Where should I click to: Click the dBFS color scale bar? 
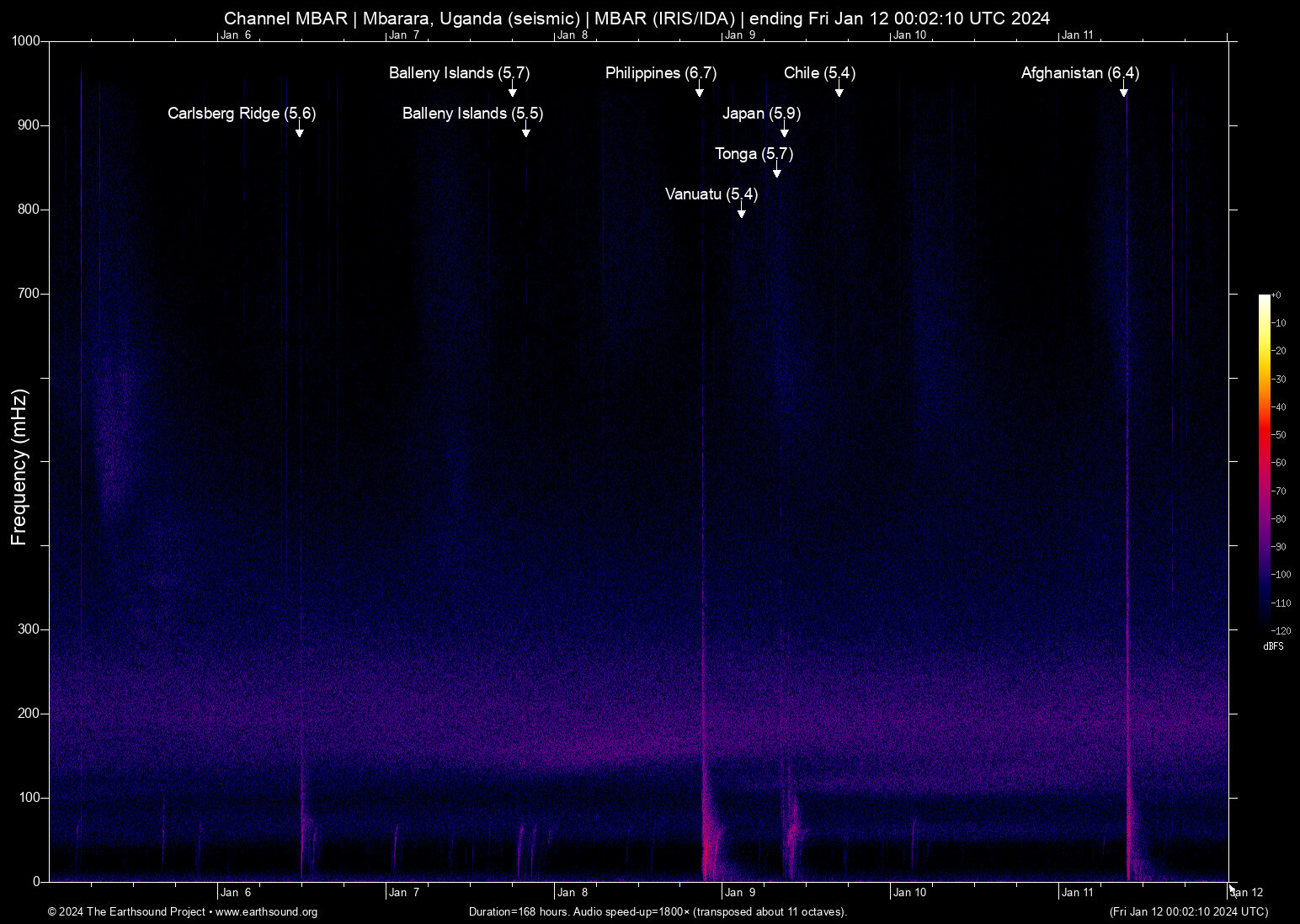[1264, 461]
